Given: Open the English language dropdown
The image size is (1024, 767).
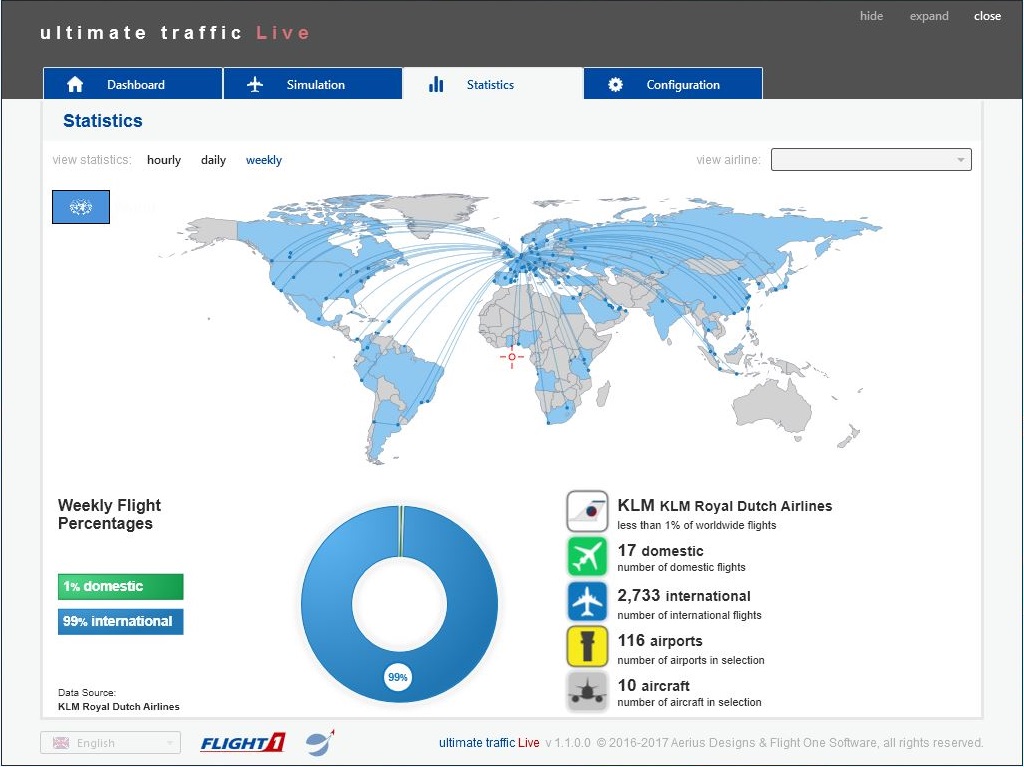Looking at the screenshot, I should pyautogui.click(x=110, y=743).
